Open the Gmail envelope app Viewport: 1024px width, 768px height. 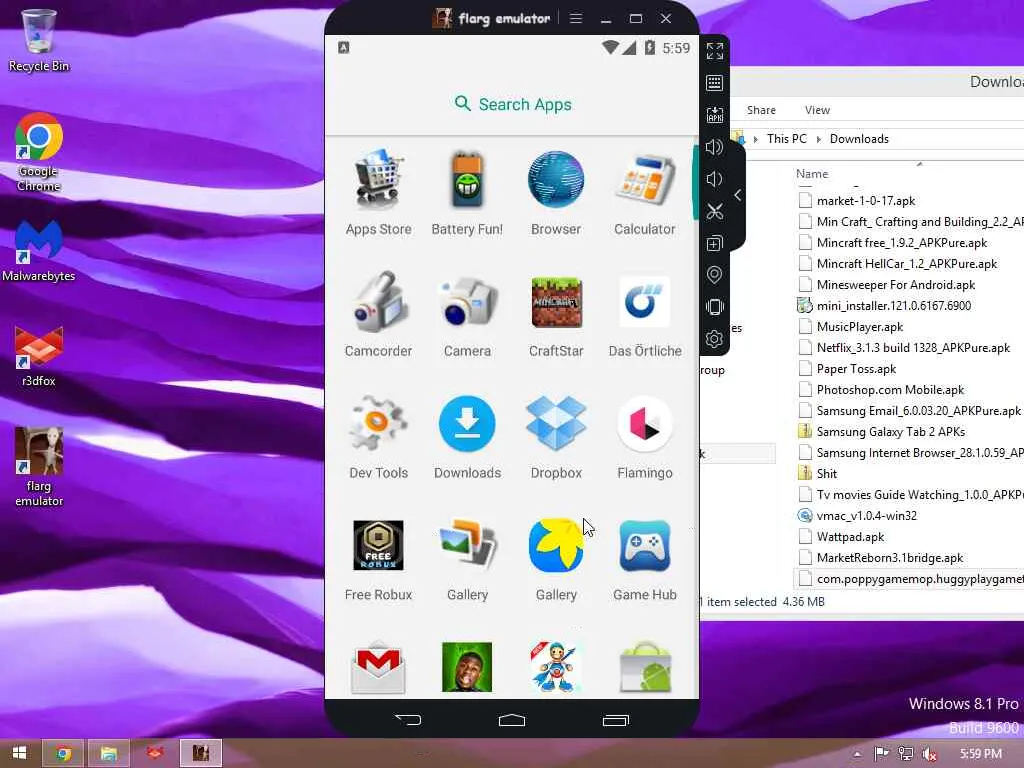pos(378,667)
